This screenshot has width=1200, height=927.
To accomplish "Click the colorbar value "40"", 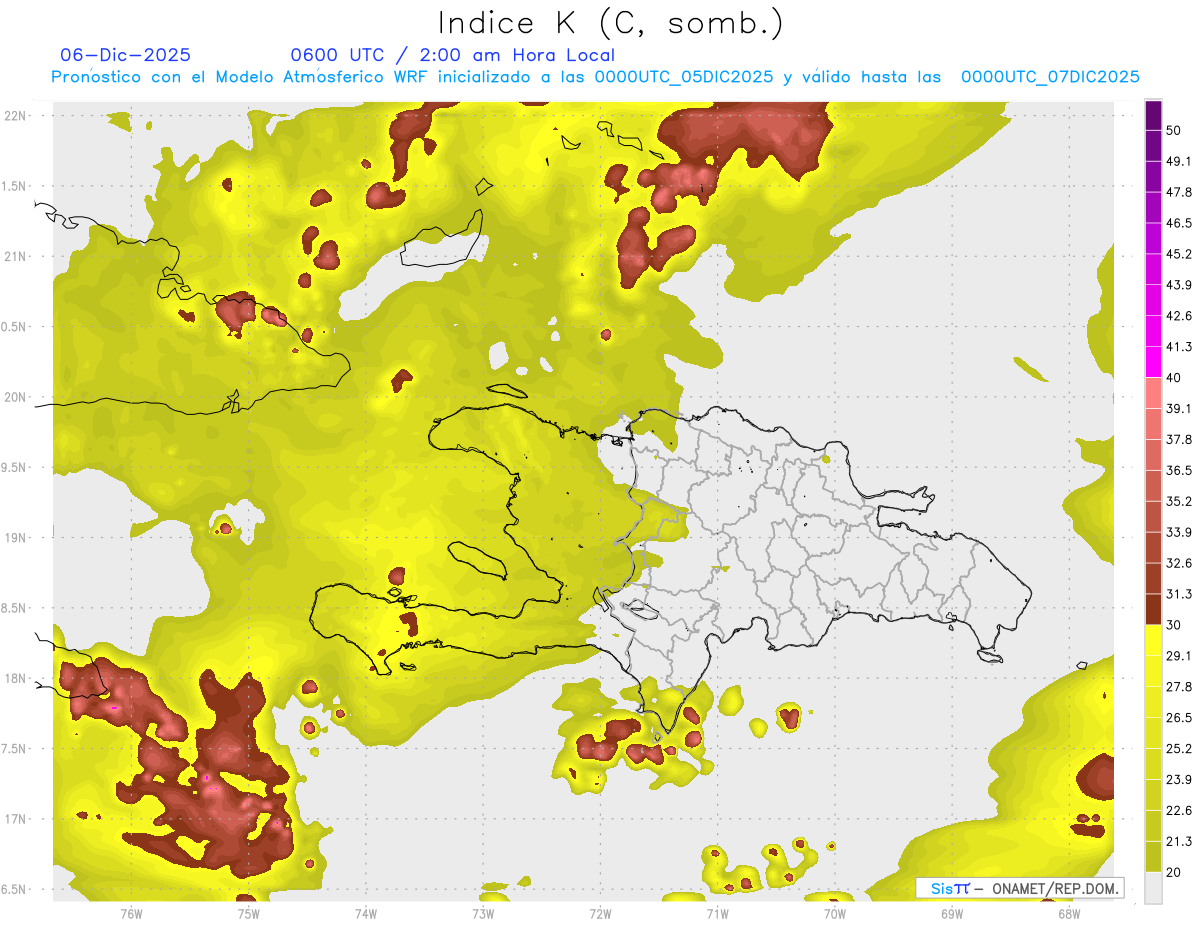I will [1174, 378].
